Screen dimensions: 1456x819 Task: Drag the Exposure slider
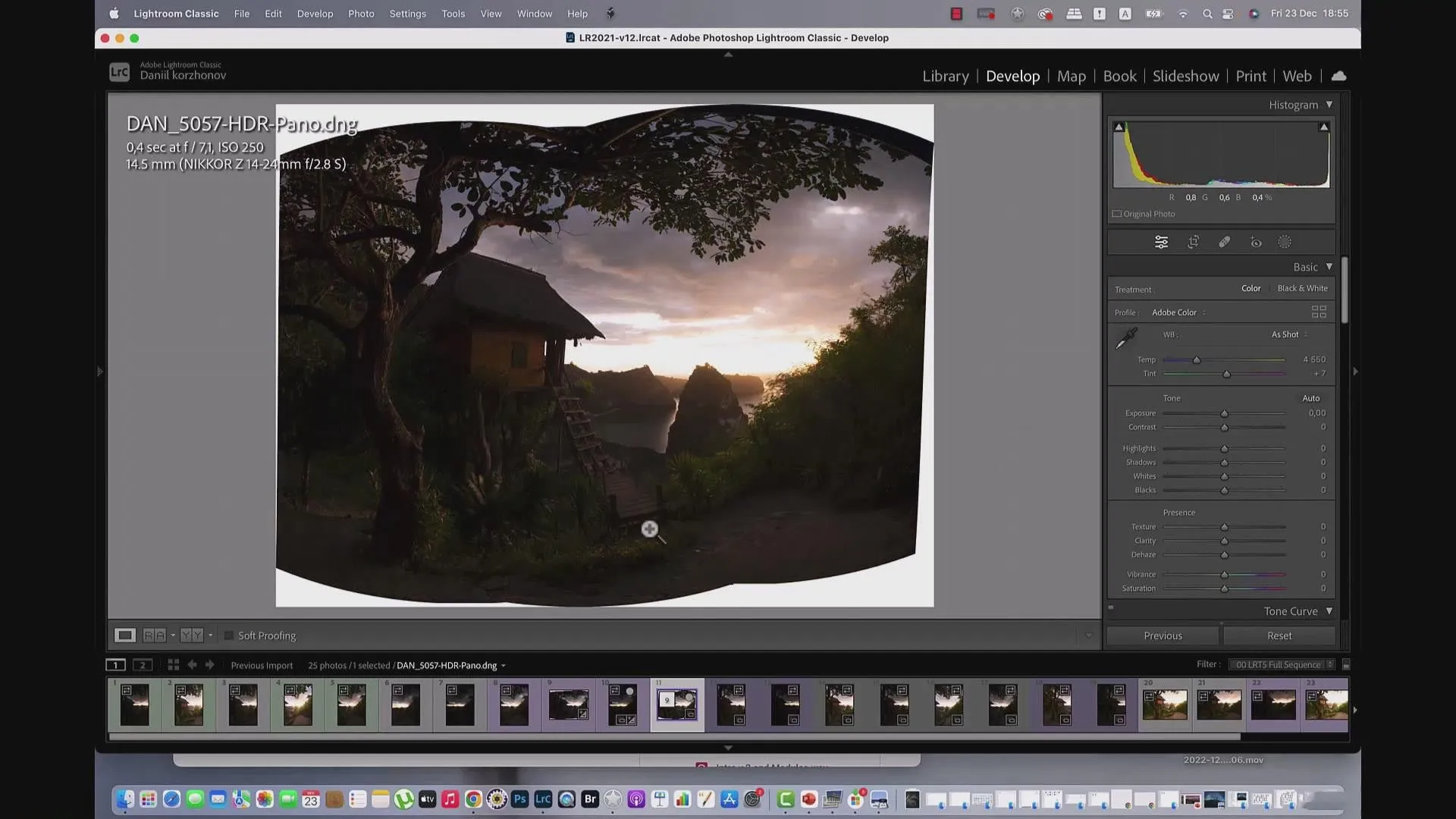tap(1223, 413)
